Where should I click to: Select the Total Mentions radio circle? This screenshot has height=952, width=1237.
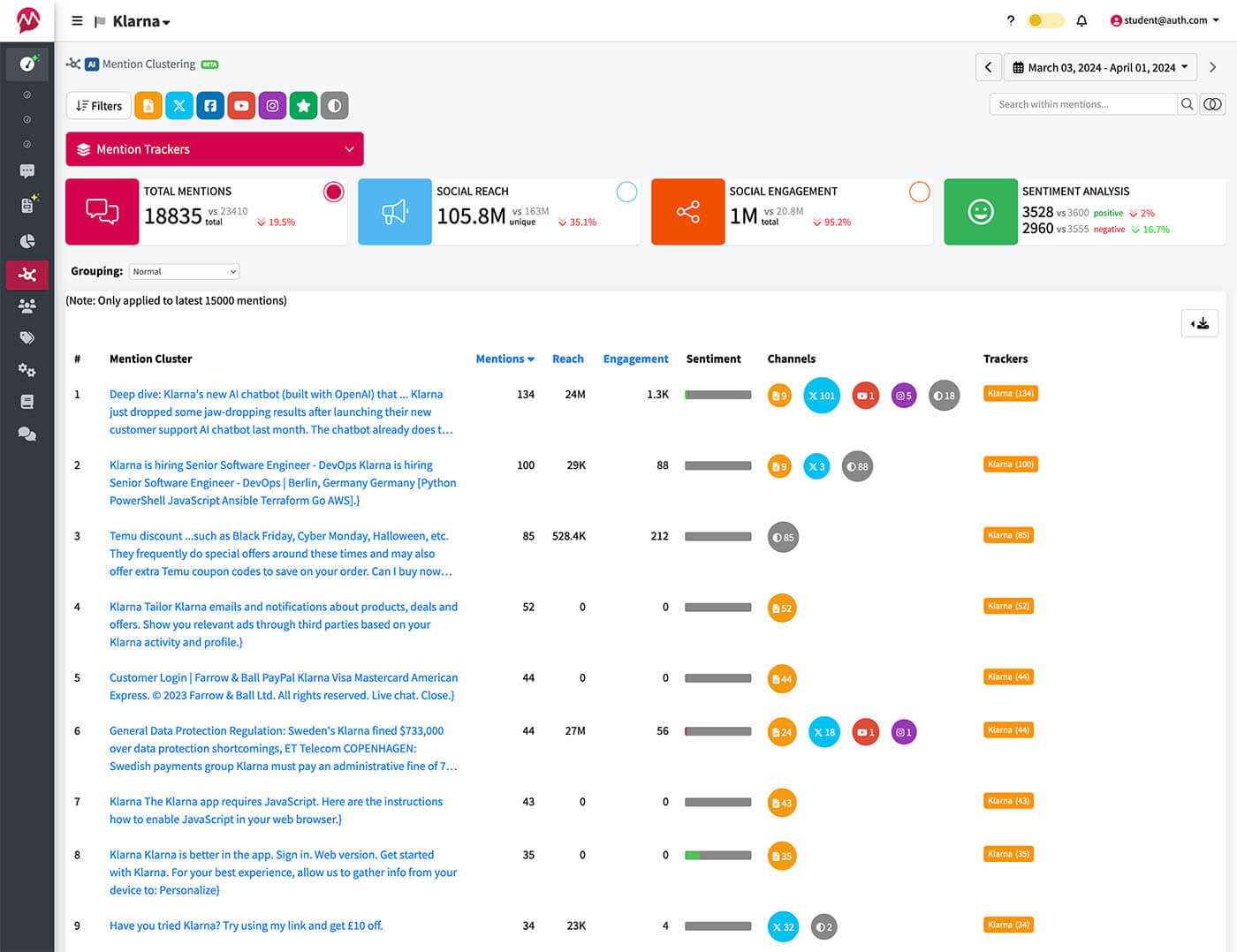tap(333, 192)
